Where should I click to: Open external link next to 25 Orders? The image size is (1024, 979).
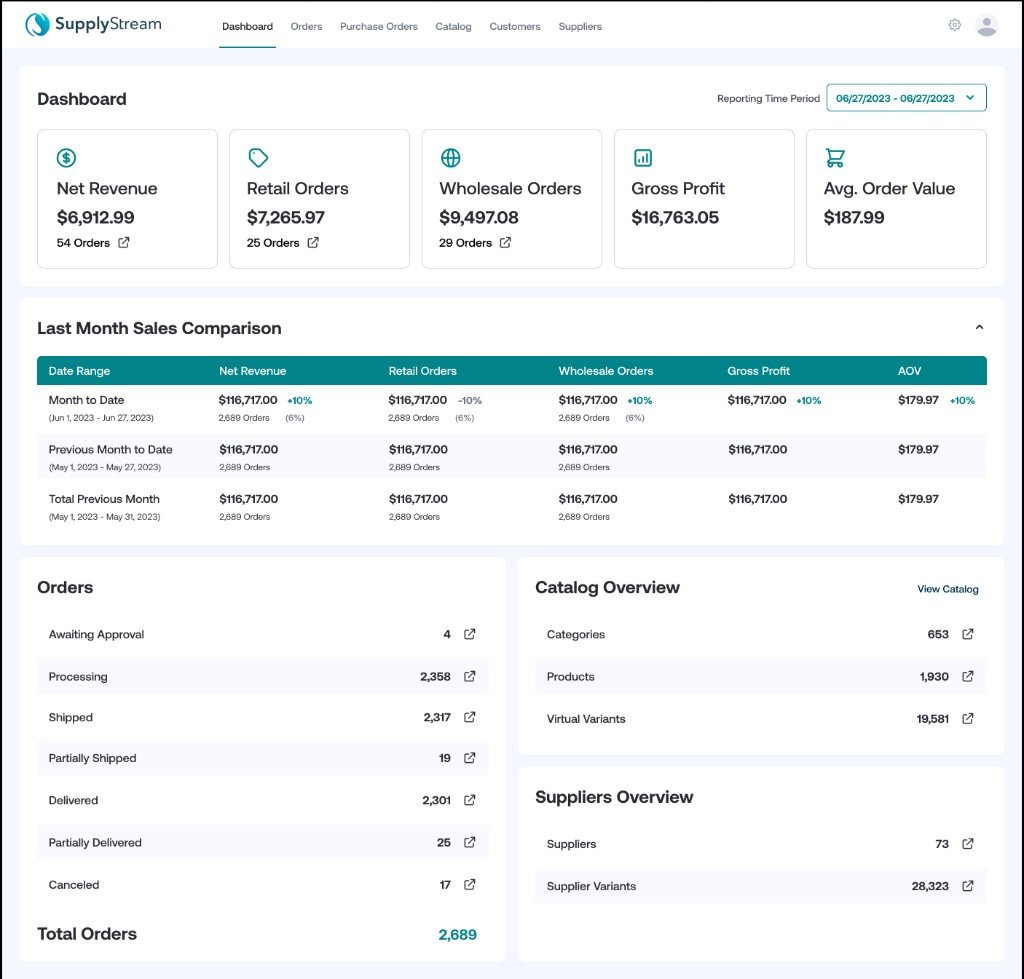[x=313, y=242]
